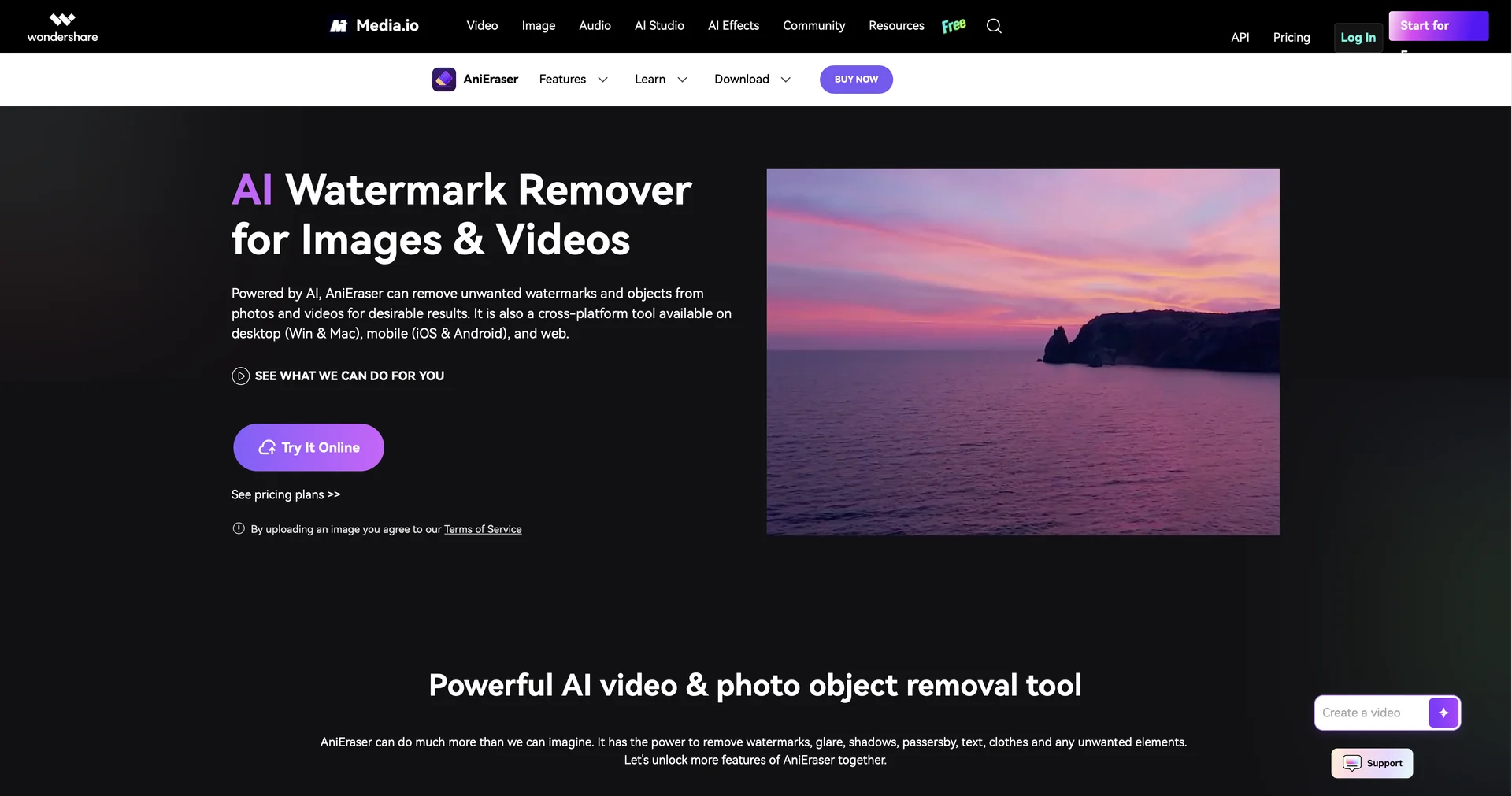The image size is (1512, 796).
Task: Open the Resources menu
Action: pos(896,26)
